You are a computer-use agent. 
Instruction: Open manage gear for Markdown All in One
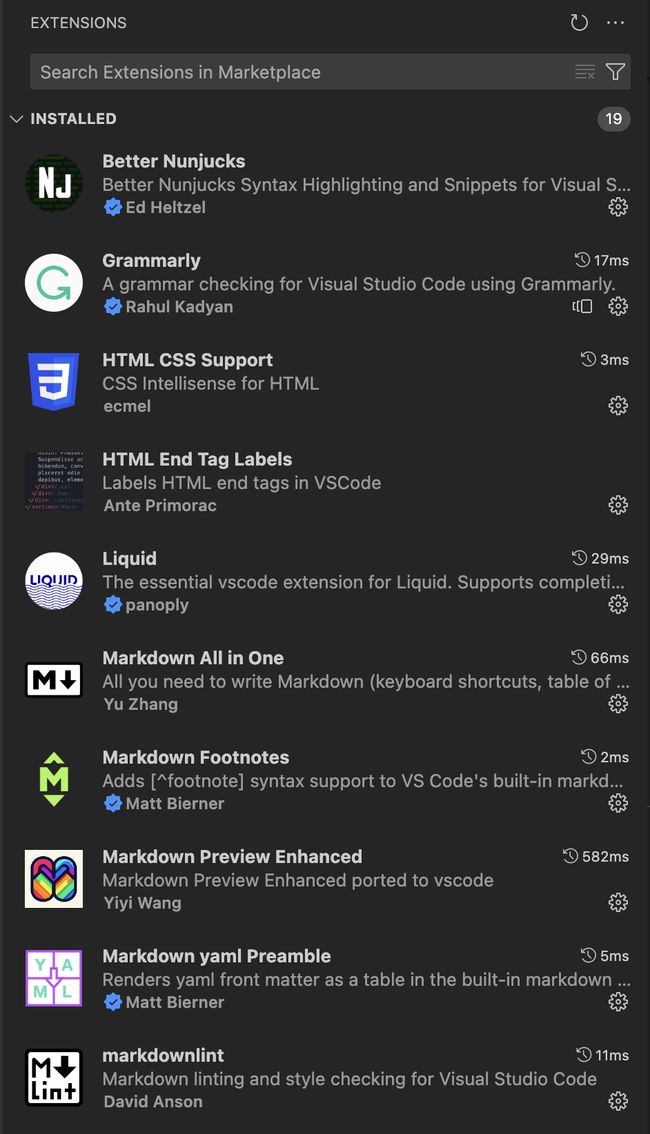pyautogui.click(x=618, y=704)
